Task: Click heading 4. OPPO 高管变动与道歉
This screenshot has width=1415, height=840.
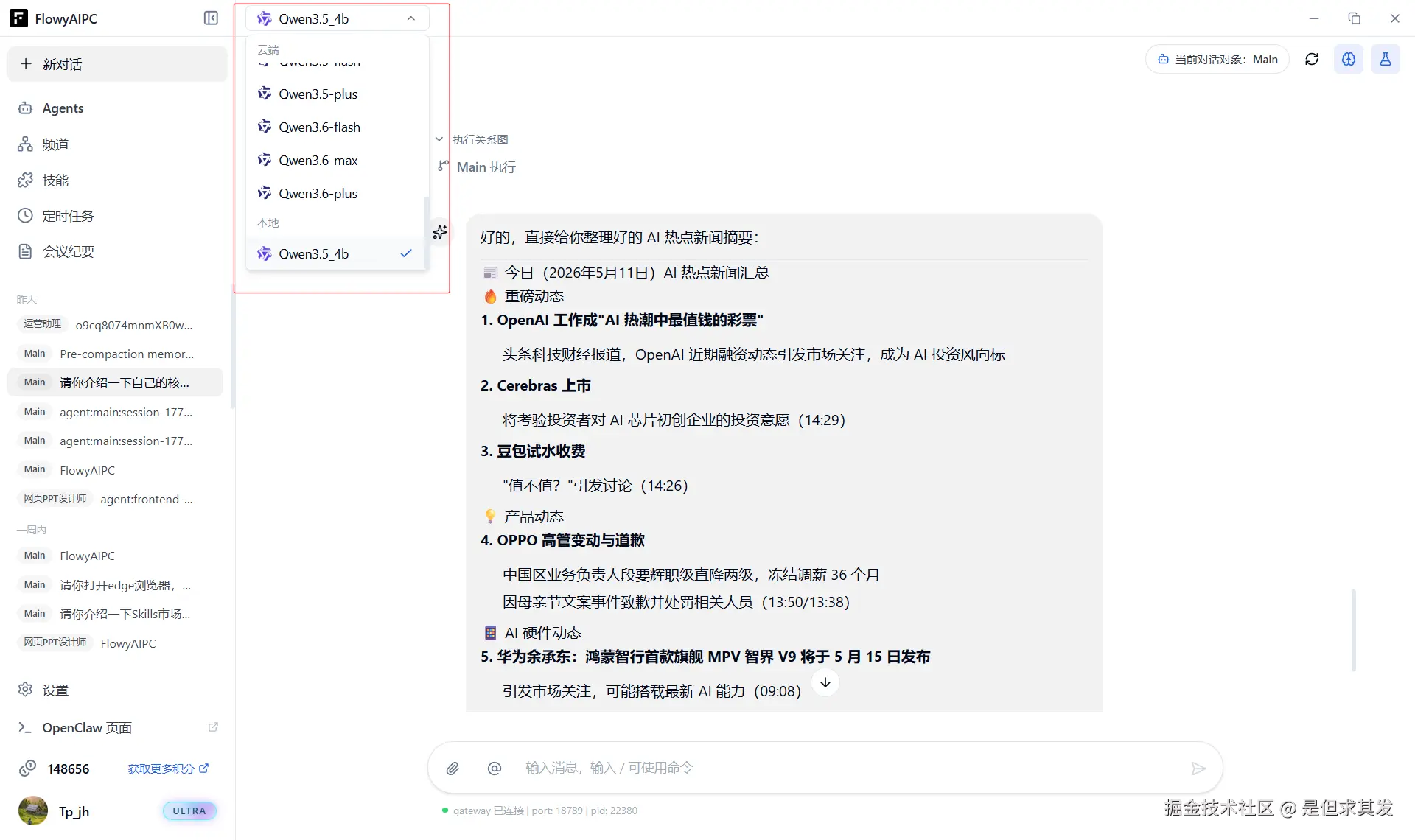Action: [x=562, y=541]
